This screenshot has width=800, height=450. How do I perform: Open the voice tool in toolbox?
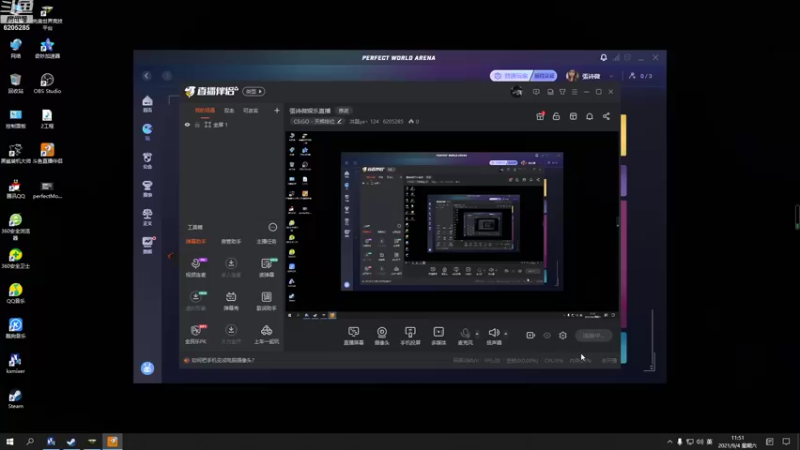(x=196, y=267)
